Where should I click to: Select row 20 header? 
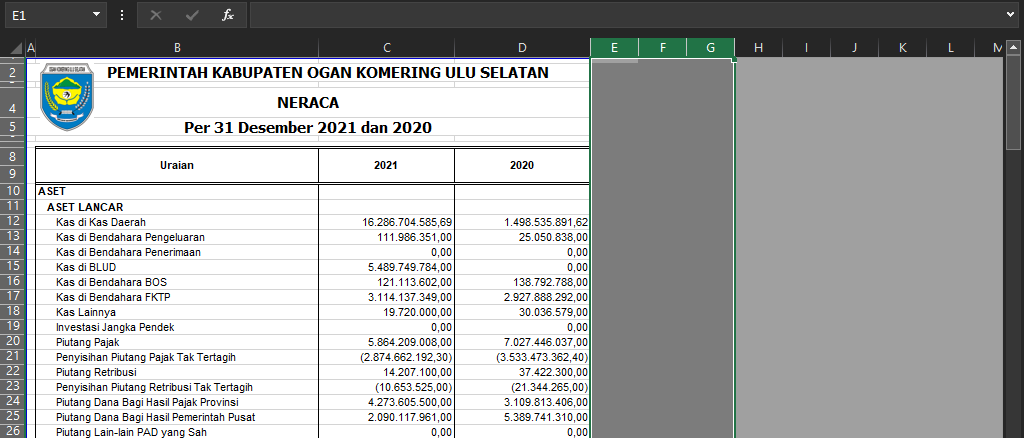click(x=12, y=341)
